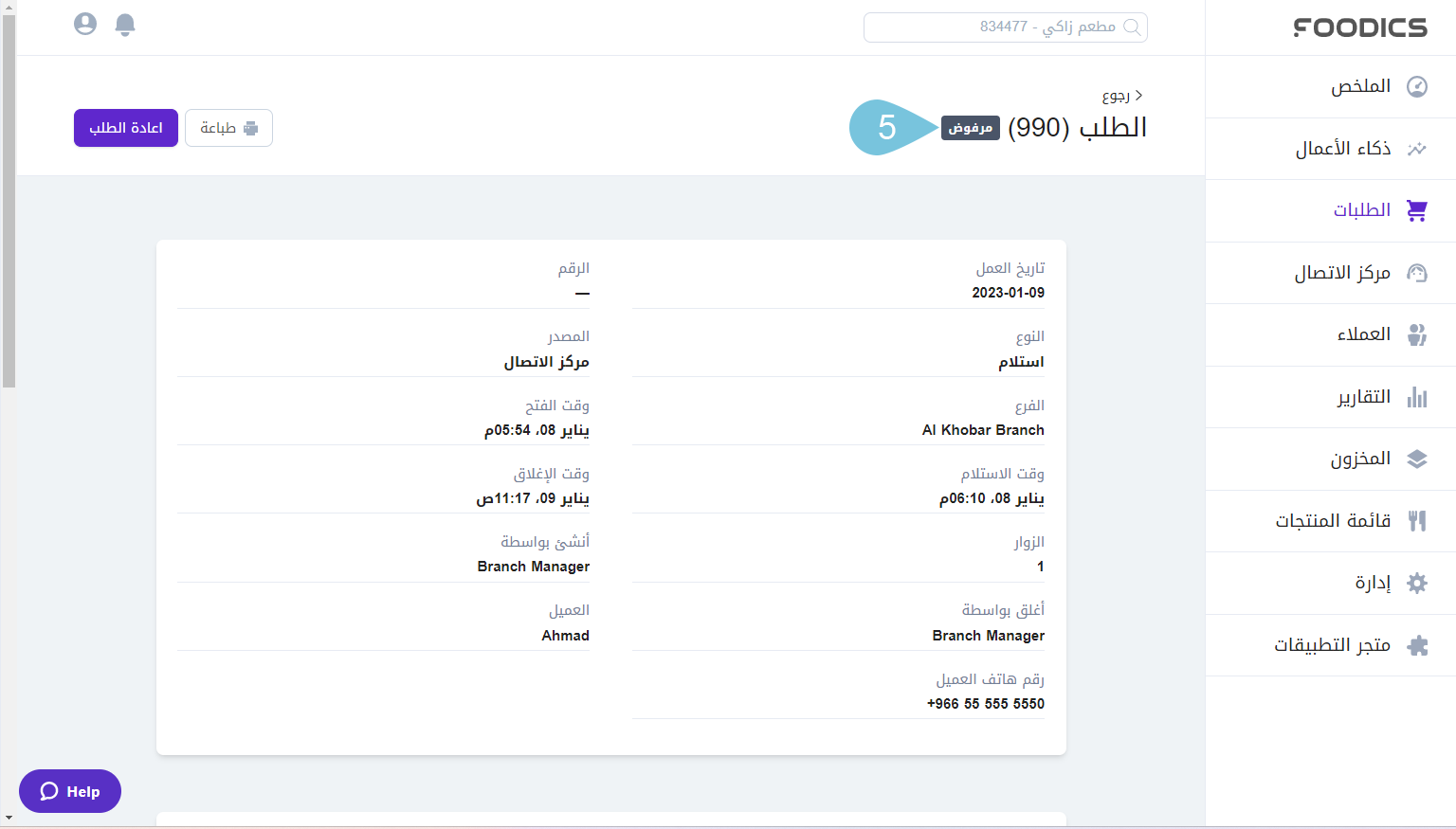Click the headset icon for مركز الاتصال
The width and height of the screenshot is (1456, 829).
[x=1417, y=273]
